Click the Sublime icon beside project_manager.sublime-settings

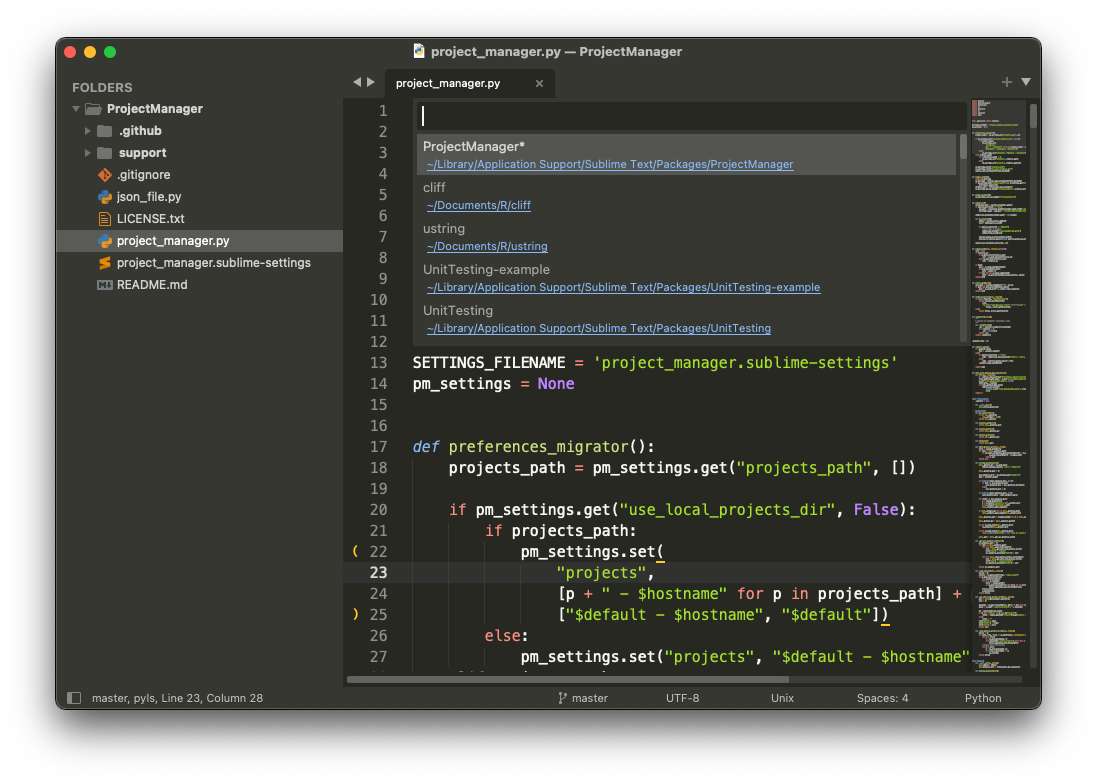[x=105, y=263]
